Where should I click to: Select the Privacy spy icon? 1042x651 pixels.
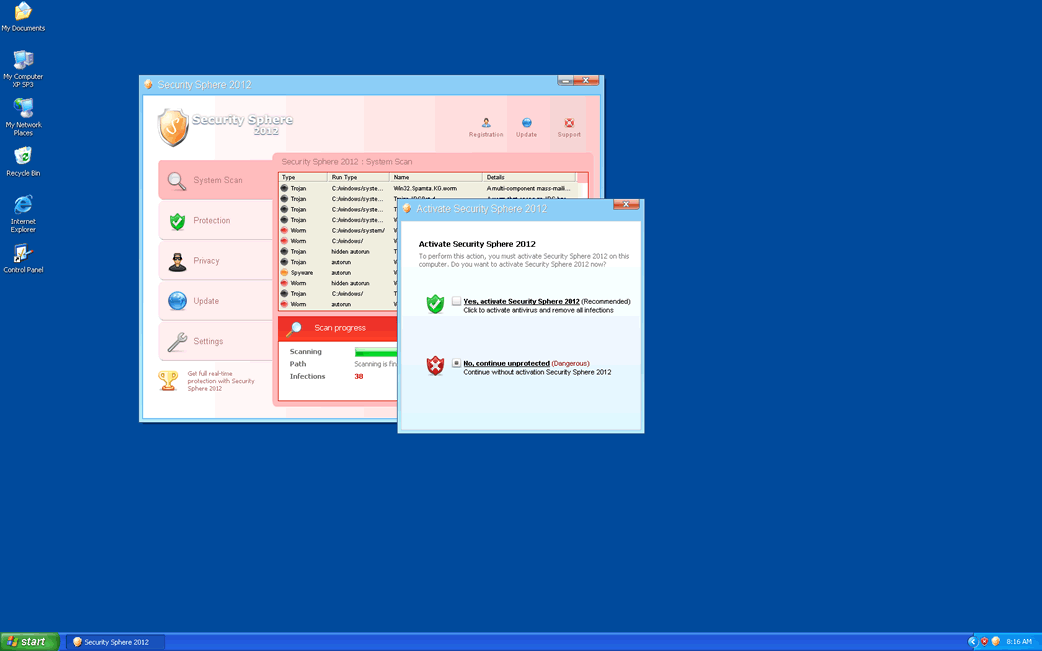click(177, 261)
